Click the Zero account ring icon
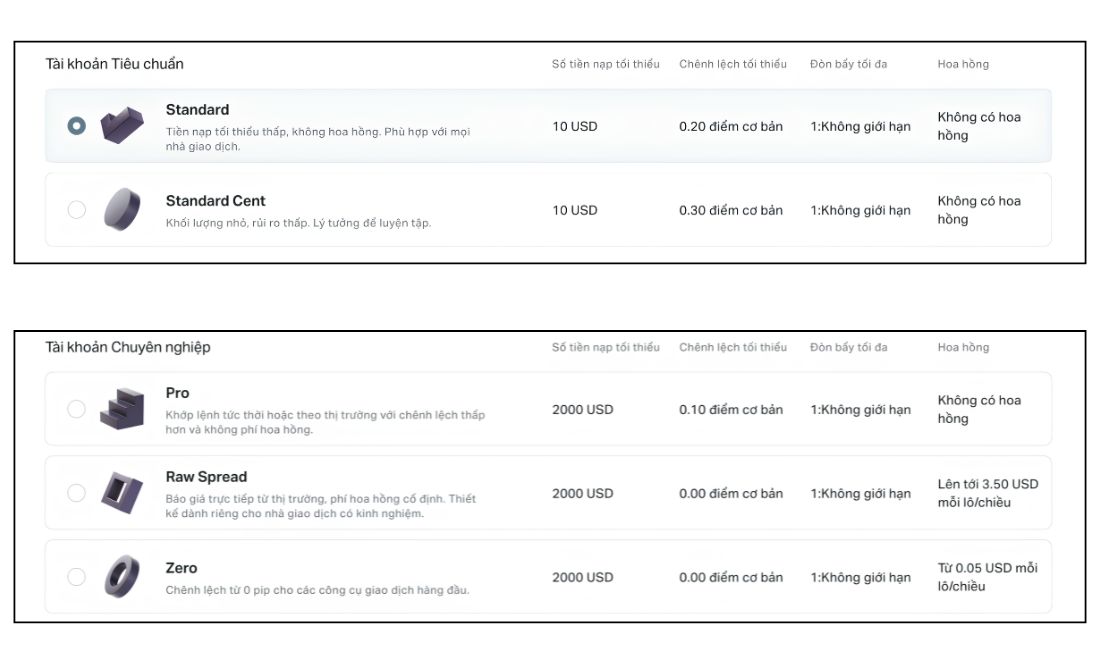The image size is (1100, 660). [x=122, y=577]
